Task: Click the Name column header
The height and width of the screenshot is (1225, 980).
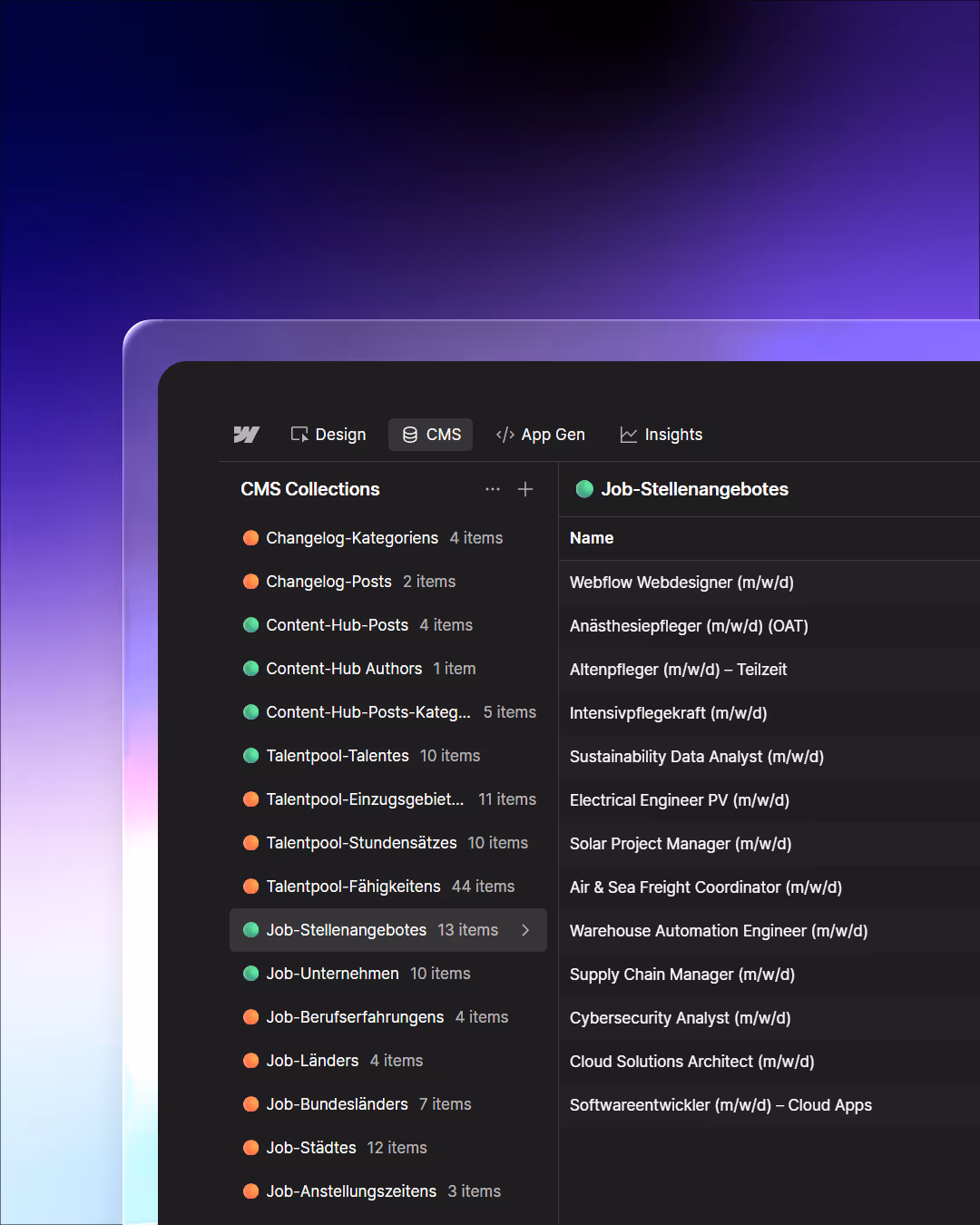Action: (592, 538)
